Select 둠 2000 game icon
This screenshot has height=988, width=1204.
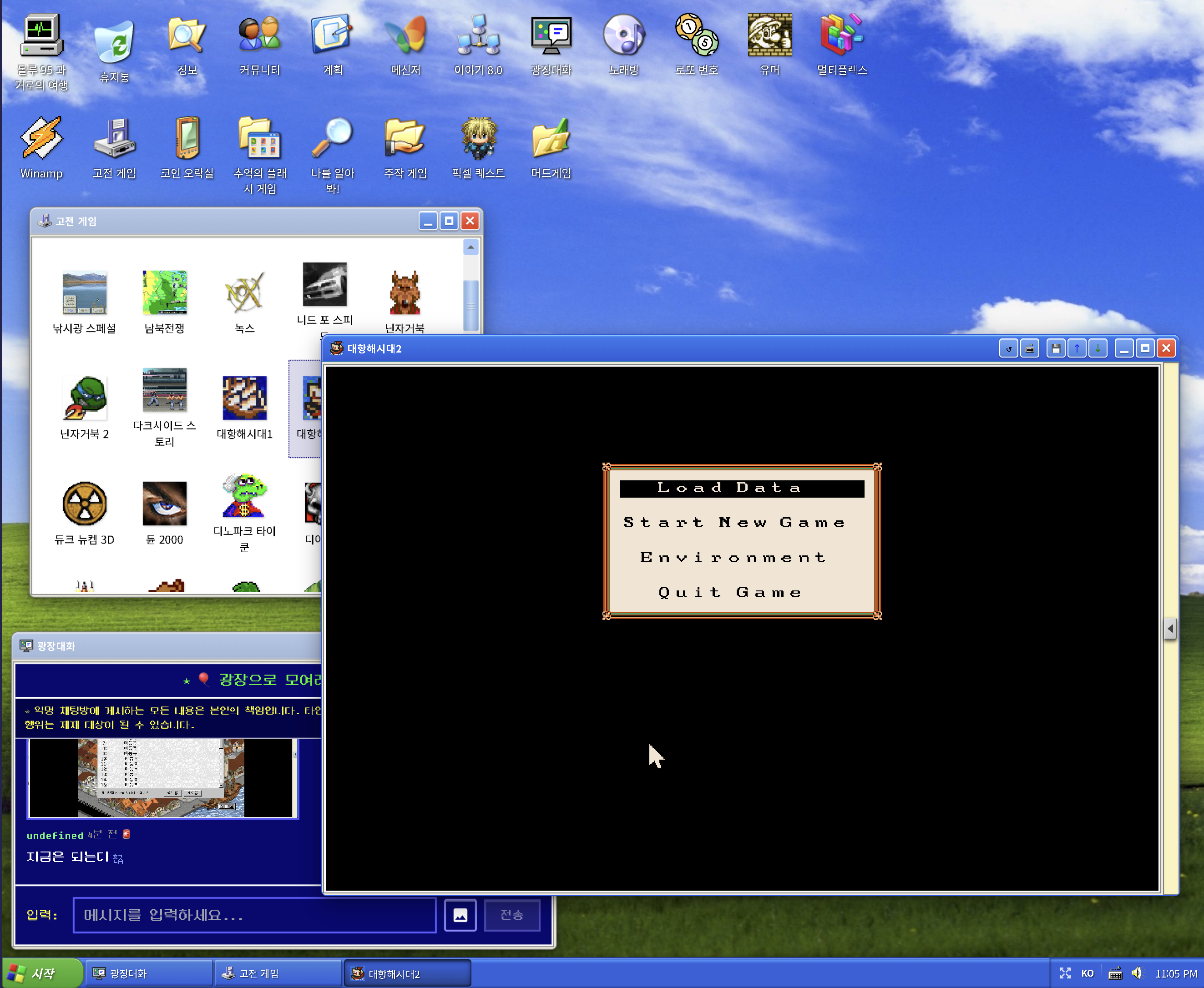coord(165,514)
